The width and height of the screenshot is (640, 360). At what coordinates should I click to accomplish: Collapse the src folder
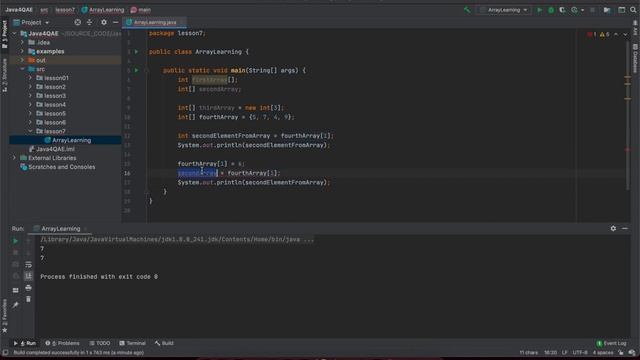click(22, 69)
